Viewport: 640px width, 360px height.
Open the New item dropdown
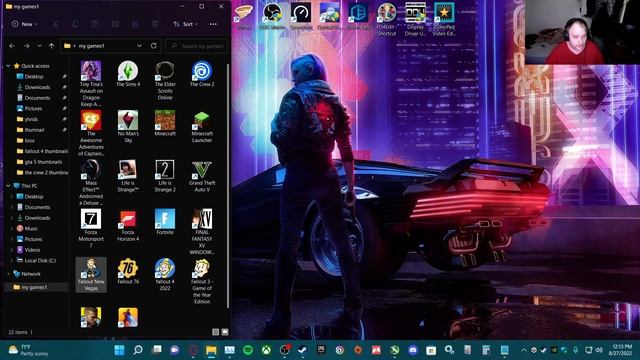point(24,24)
